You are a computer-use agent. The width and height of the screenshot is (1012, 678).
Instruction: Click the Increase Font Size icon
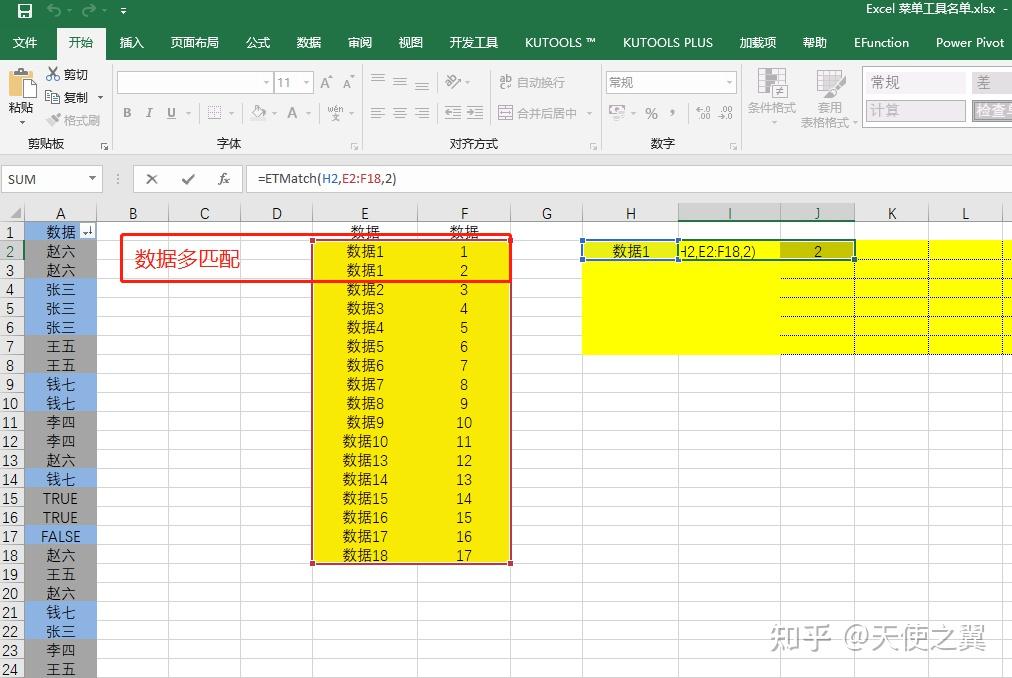(326, 82)
